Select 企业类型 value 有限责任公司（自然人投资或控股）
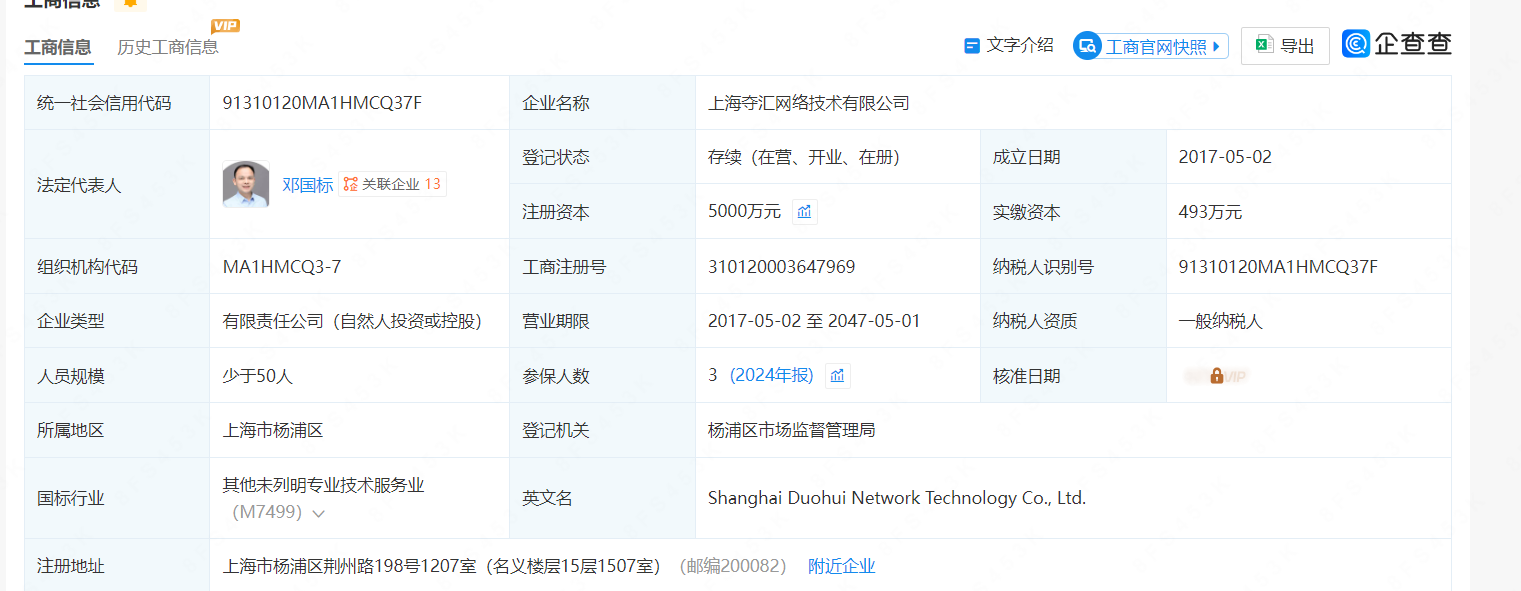This screenshot has width=1521, height=591. click(356, 321)
